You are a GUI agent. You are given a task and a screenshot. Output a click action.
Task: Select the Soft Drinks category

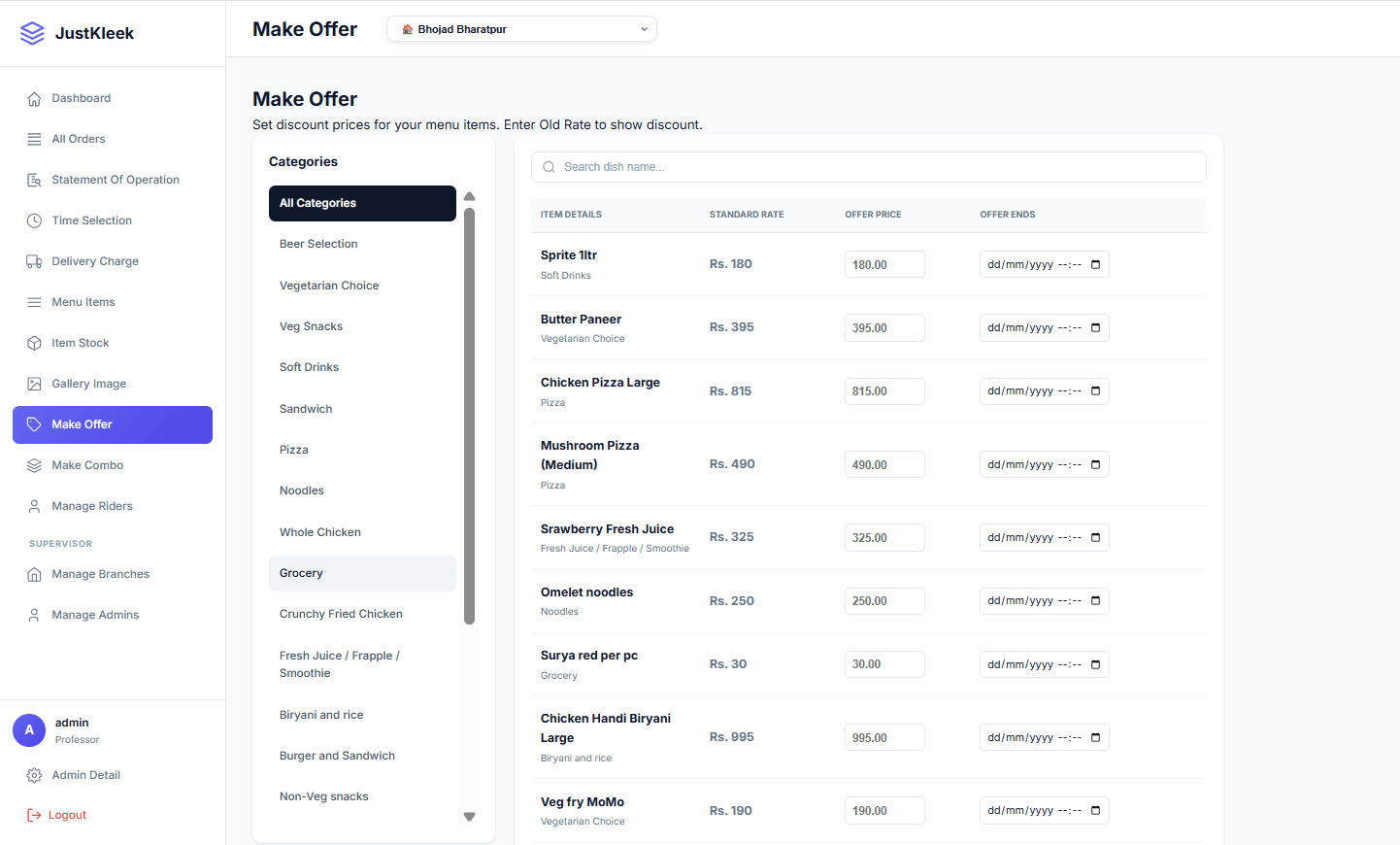click(362, 367)
